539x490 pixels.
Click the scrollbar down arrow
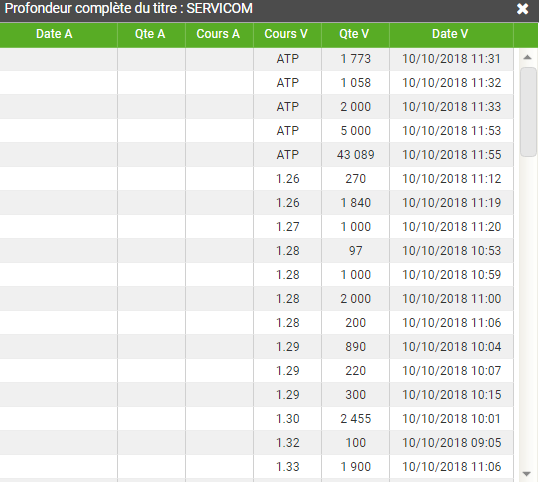pyautogui.click(x=526, y=474)
